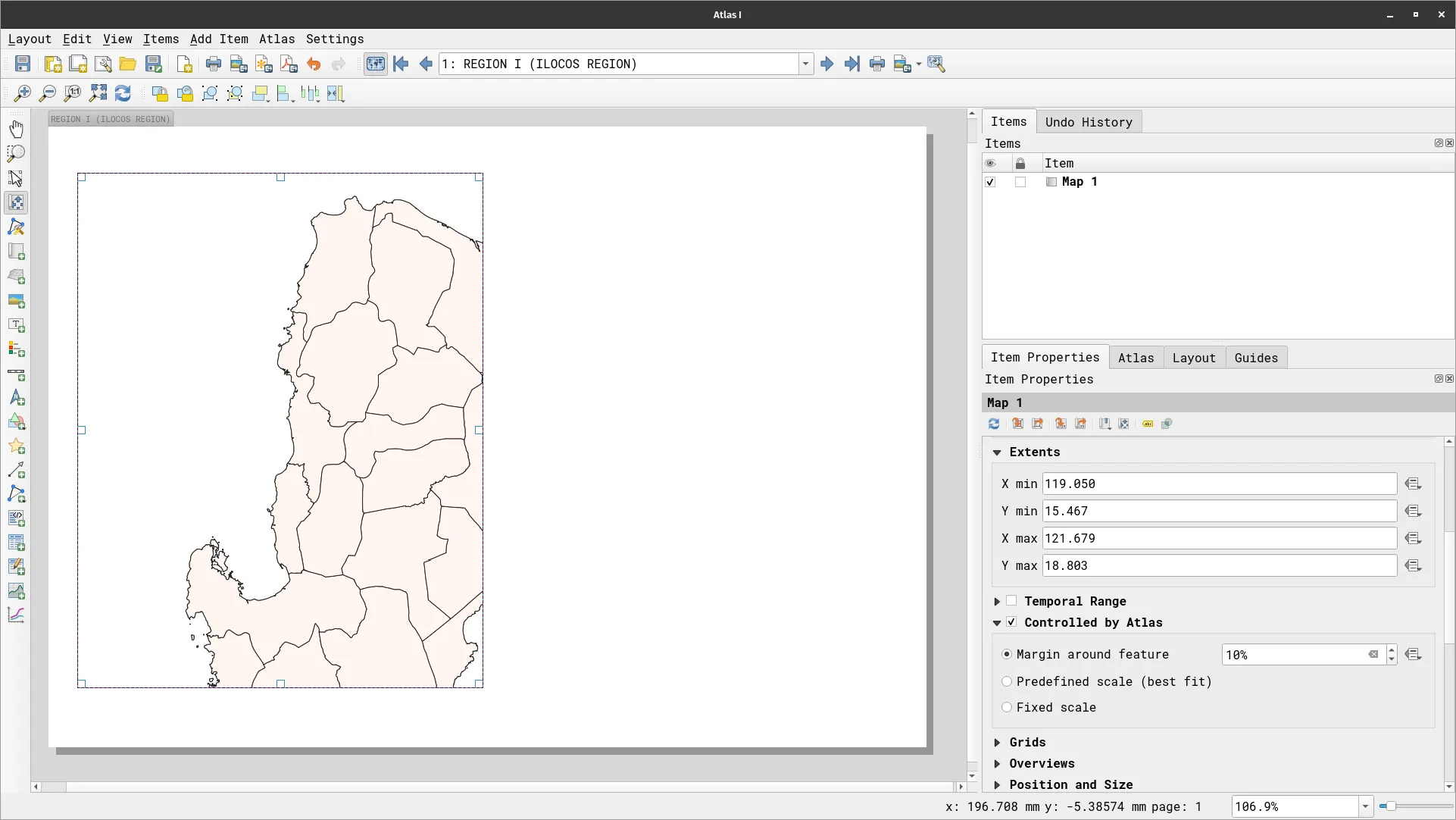The height and width of the screenshot is (820, 1456).
Task: Expand the Grids section
Action: coord(998,743)
